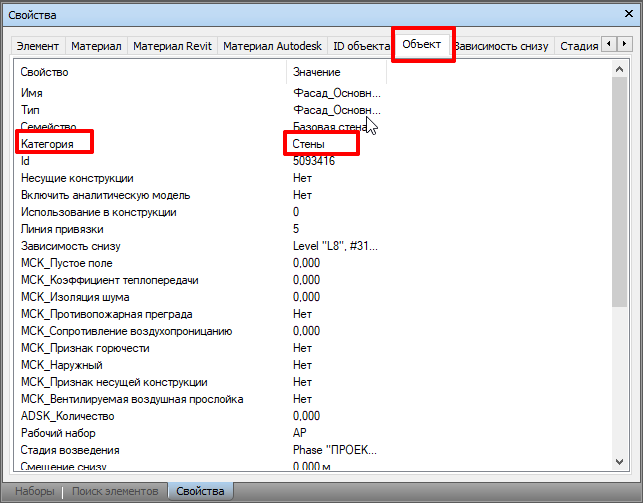The image size is (643, 503).
Task: Switch to Поиск элементов panel tab
Action: point(115,491)
